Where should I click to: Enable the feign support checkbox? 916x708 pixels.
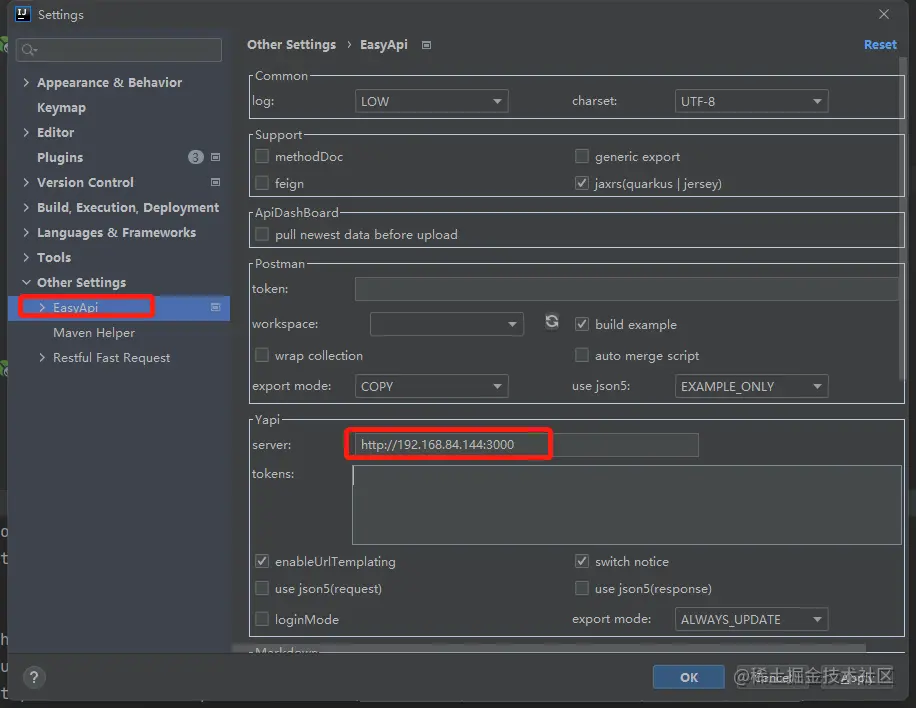coord(262,183)
